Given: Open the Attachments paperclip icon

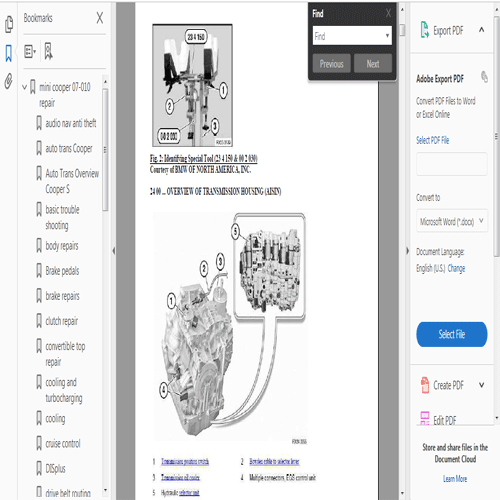Looking at the screenshot, I should coord(9,81).
